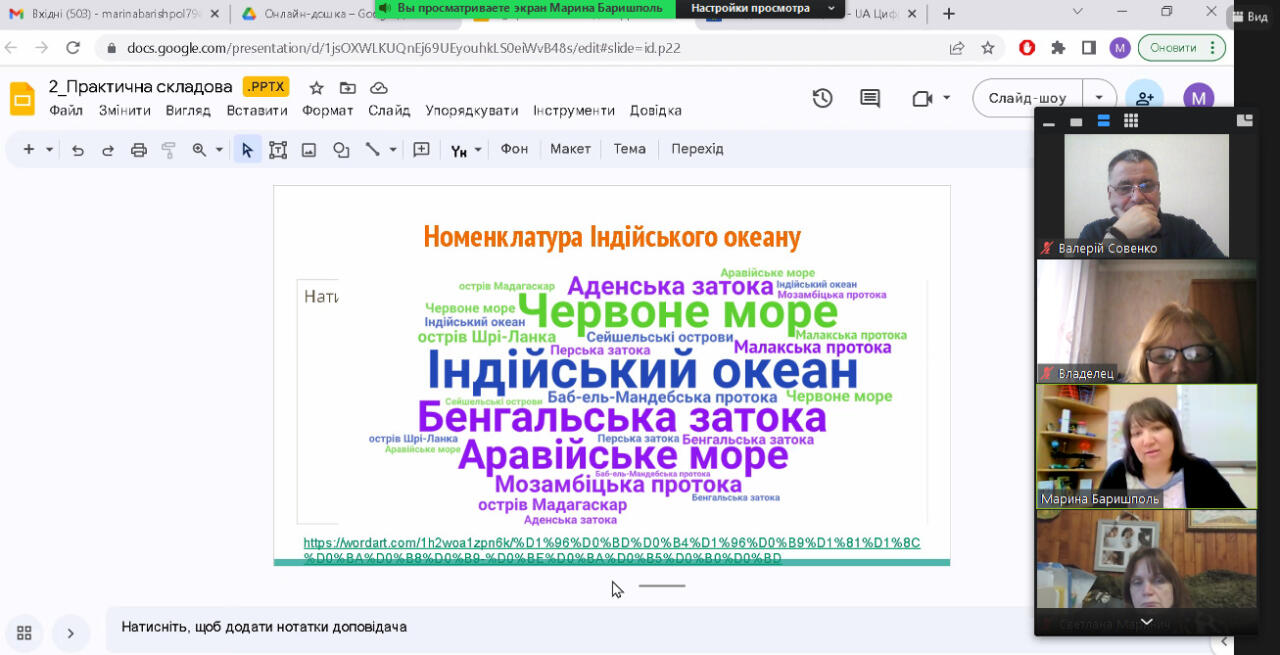
Task: Expand more participants arrow in Zoom panel
Action: point(1146,621)
